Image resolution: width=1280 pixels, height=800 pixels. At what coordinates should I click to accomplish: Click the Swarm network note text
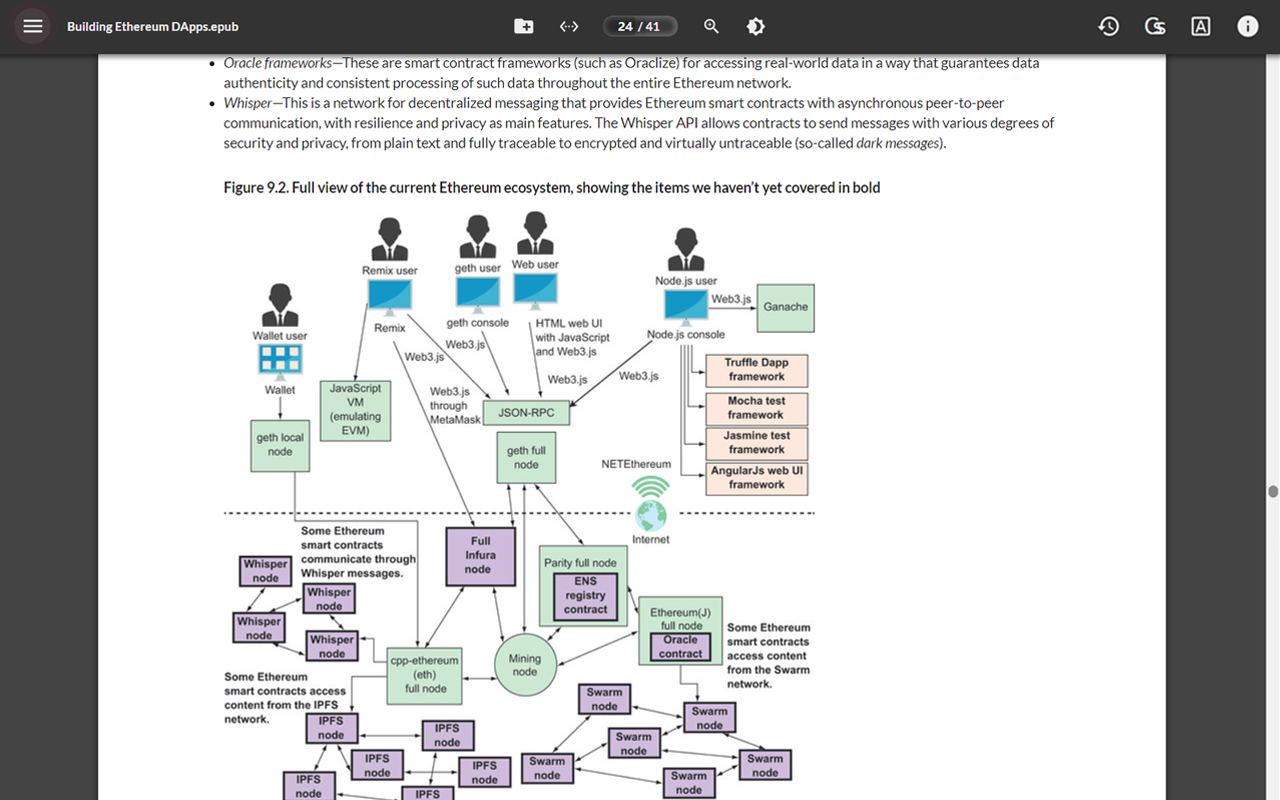pos(768,656)
